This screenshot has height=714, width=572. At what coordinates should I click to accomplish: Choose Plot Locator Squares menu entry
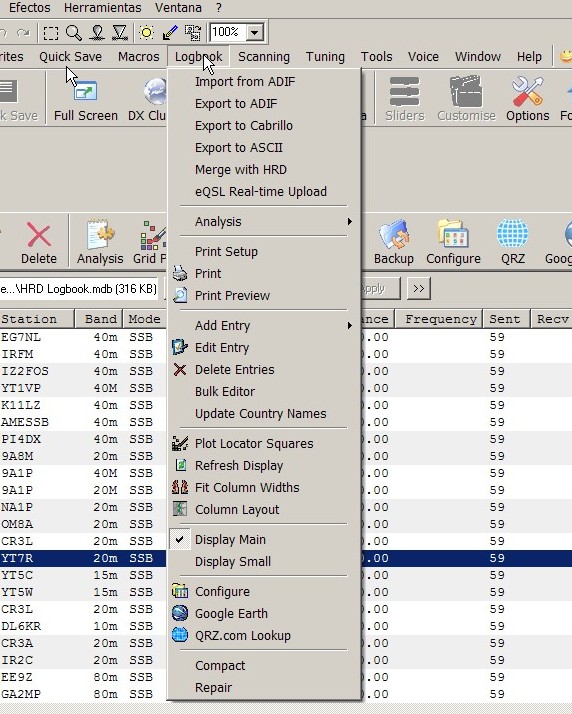point(264,444)
